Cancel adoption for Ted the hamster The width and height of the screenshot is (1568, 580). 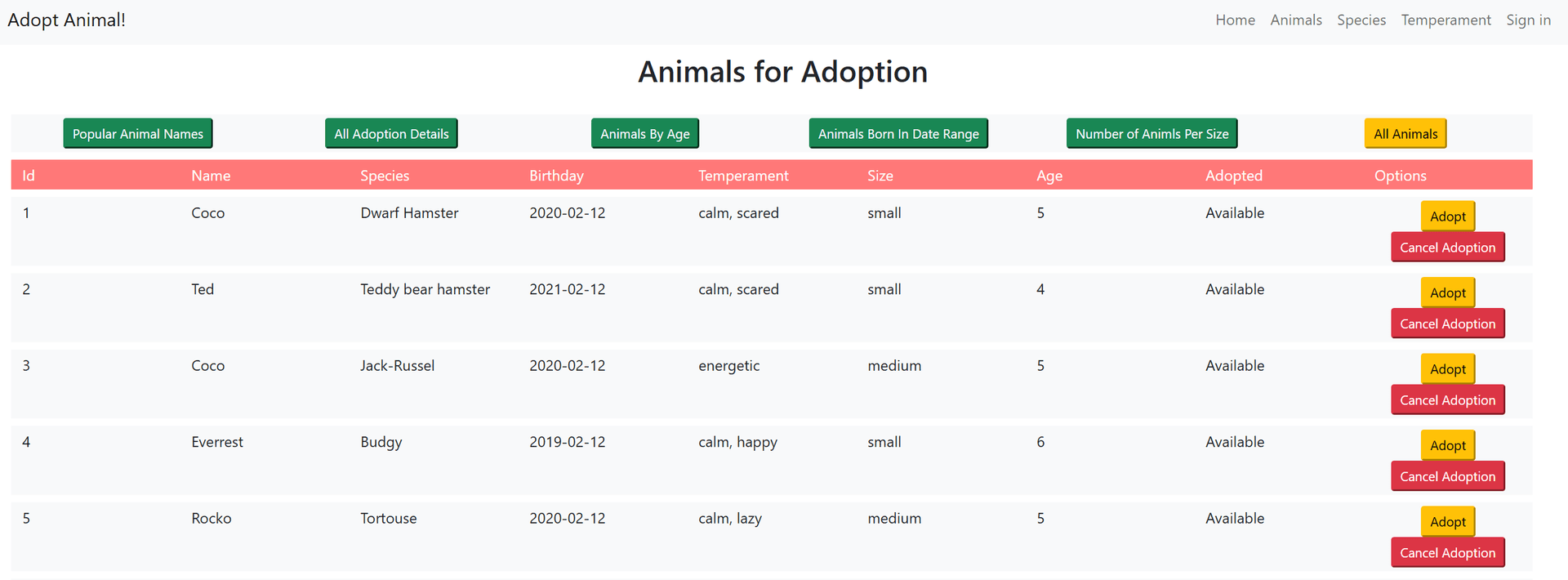point(1448,324)
